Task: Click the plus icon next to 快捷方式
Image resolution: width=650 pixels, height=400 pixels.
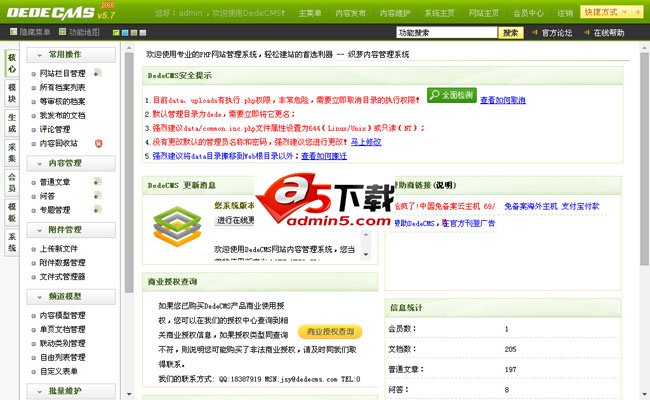Action: click(x=637, y=12)
